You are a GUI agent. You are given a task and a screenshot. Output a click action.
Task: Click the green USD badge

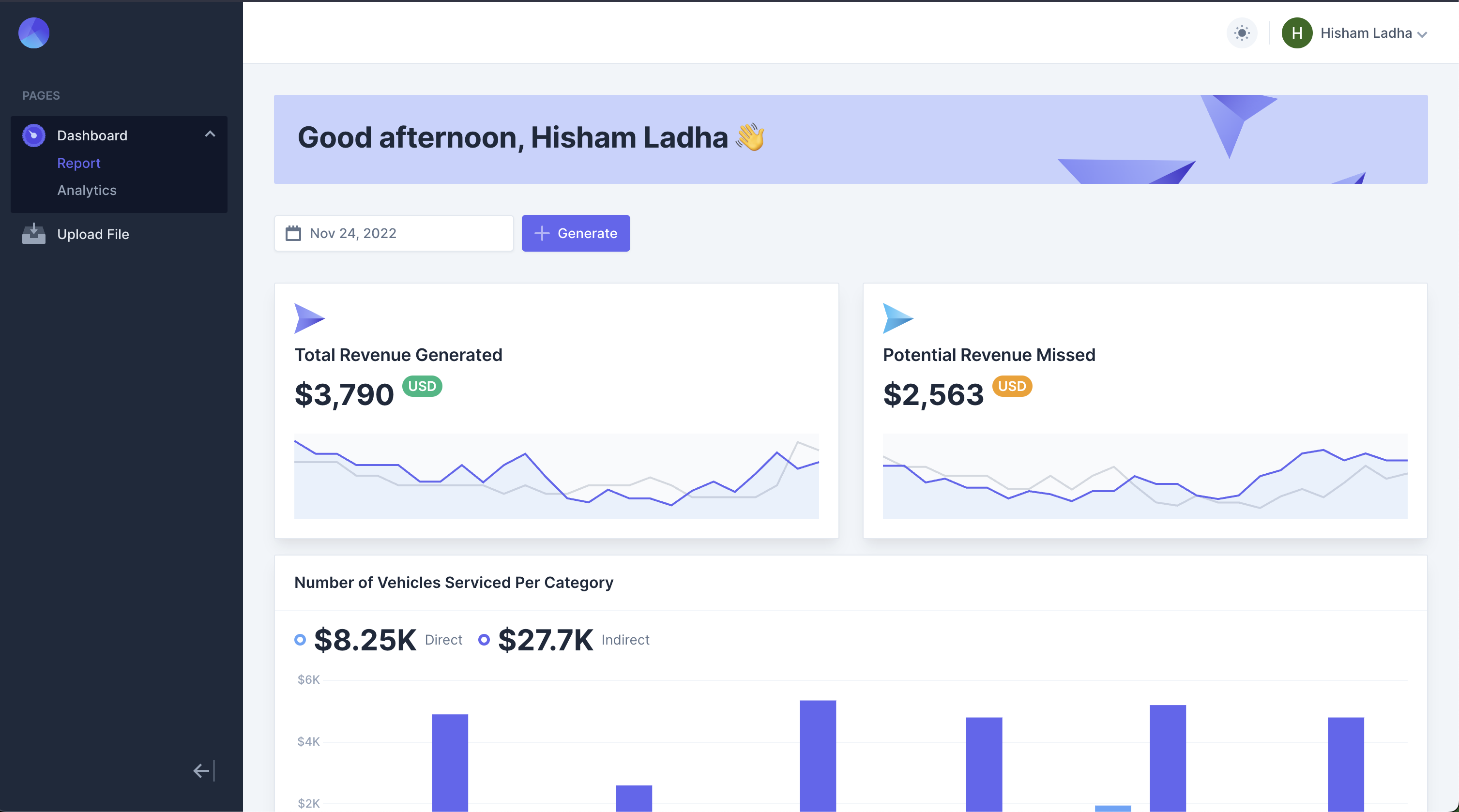[x=422, y=386]
